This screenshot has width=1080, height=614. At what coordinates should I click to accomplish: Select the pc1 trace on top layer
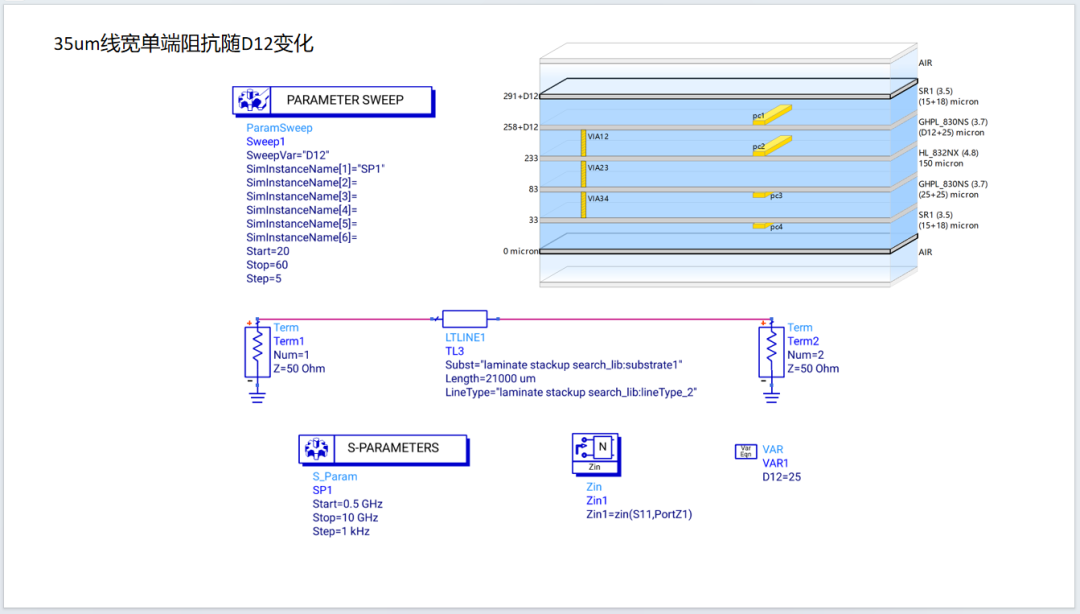click(773, 112)
